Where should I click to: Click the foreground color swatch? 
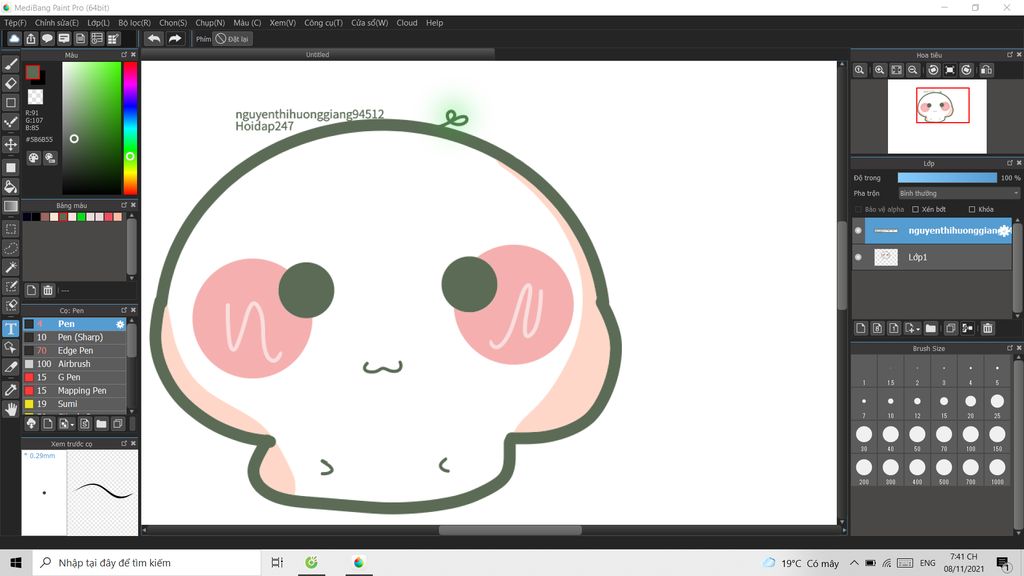point(33,72)
